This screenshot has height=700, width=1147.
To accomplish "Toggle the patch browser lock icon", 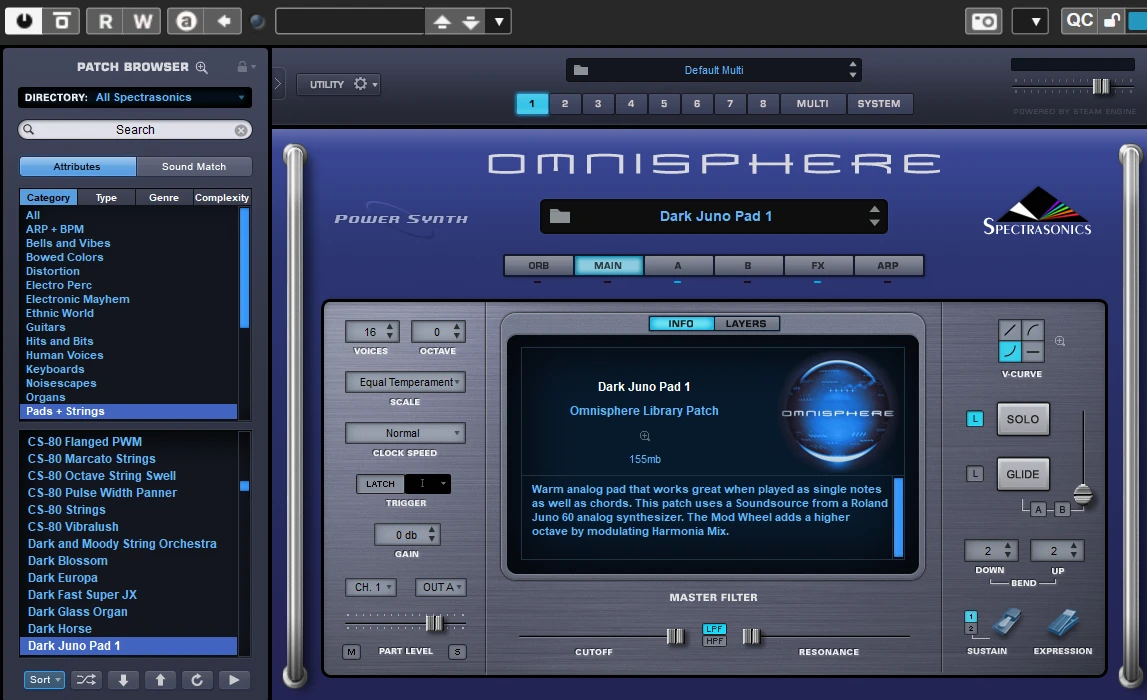I will 242,67.
